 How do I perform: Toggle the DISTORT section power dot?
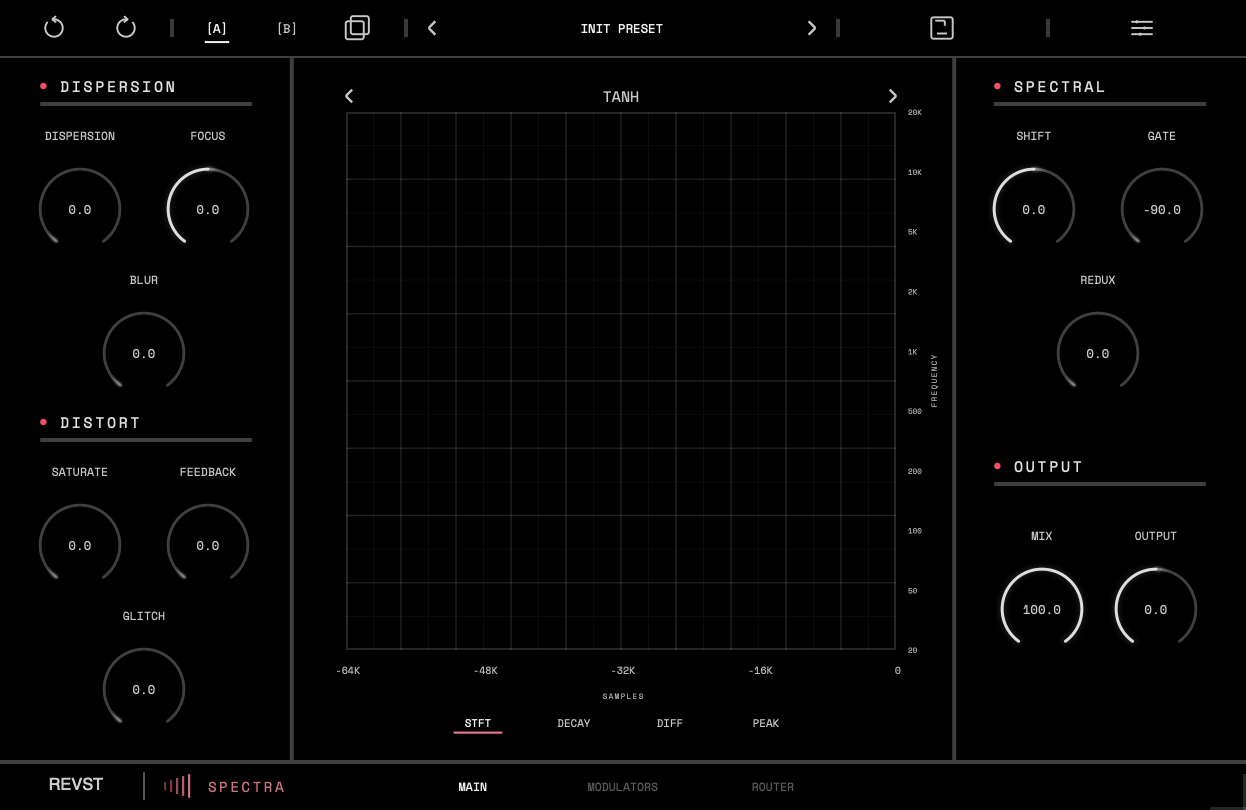pos(44,422)
